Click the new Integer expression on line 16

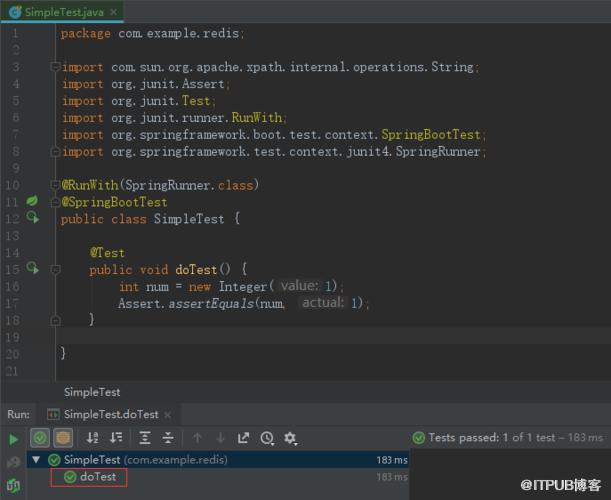[263, 287]
